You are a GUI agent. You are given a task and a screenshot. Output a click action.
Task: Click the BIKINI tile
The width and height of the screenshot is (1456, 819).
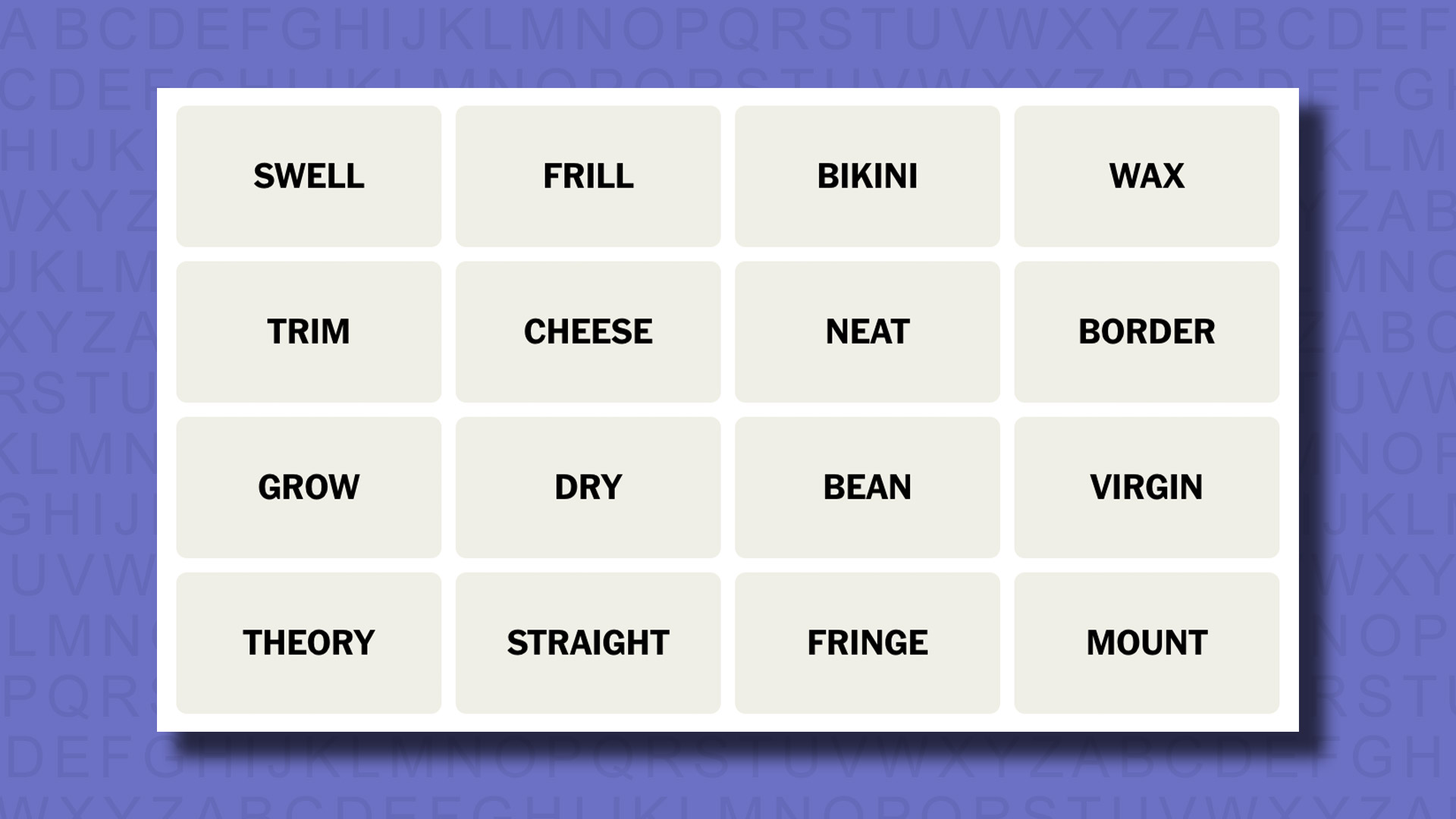(867, 176)
